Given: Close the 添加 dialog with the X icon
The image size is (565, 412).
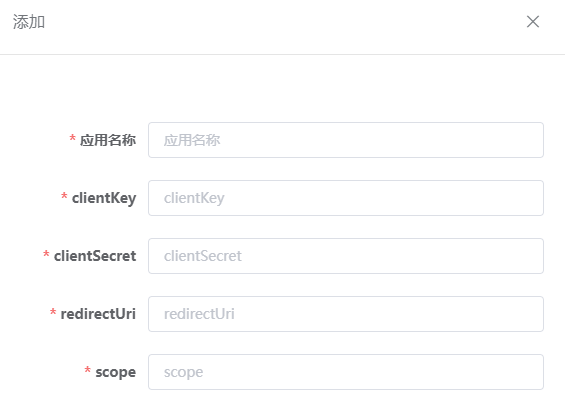Looking at the screenshot, I should point(533,22).
